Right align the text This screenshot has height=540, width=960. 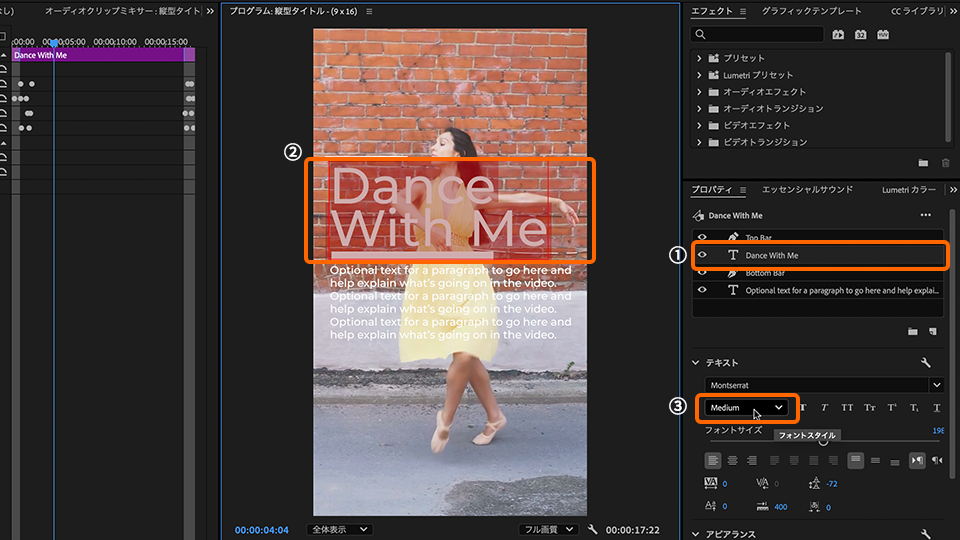(752, 460)
